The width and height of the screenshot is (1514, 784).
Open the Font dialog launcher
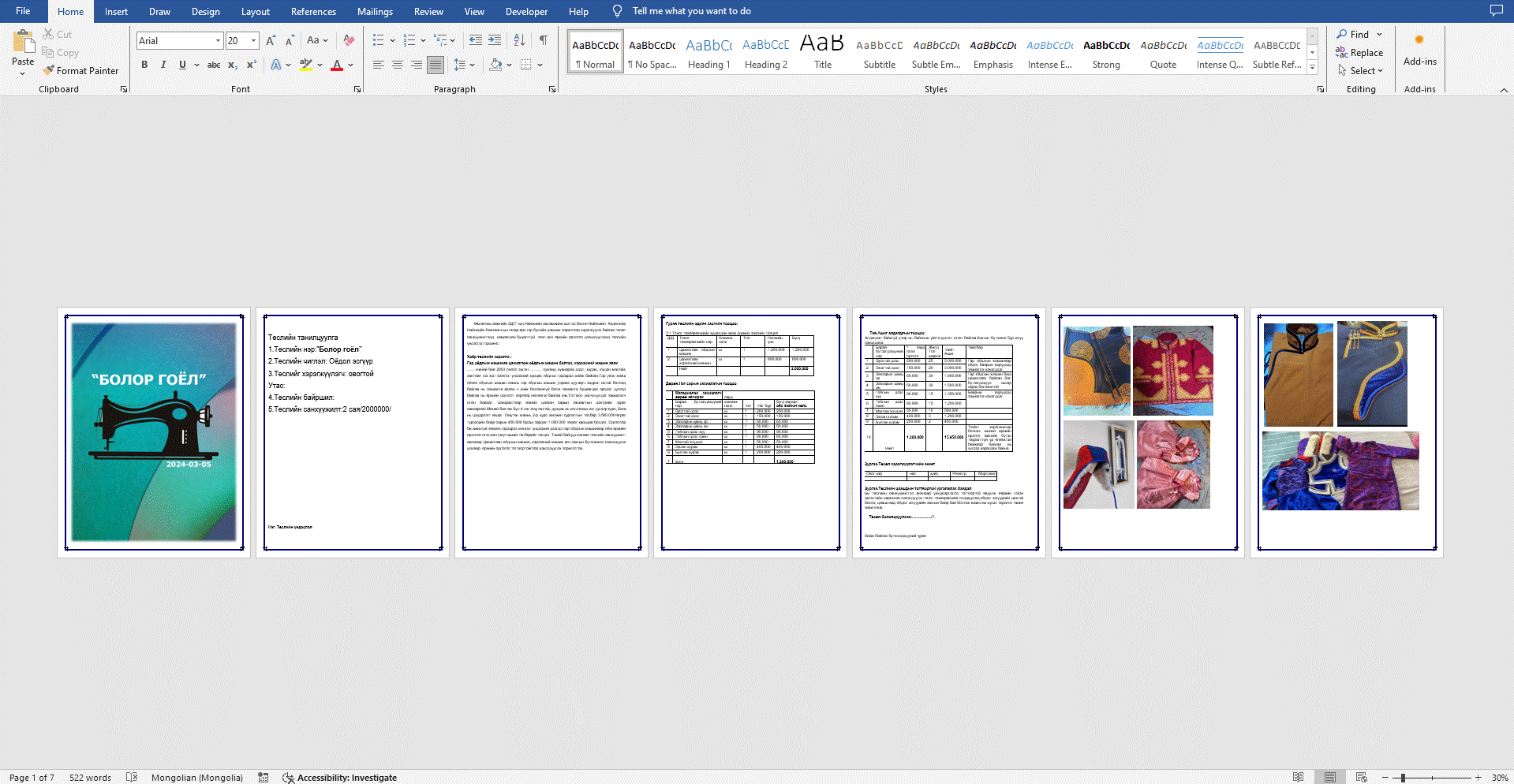coord(357,89)
